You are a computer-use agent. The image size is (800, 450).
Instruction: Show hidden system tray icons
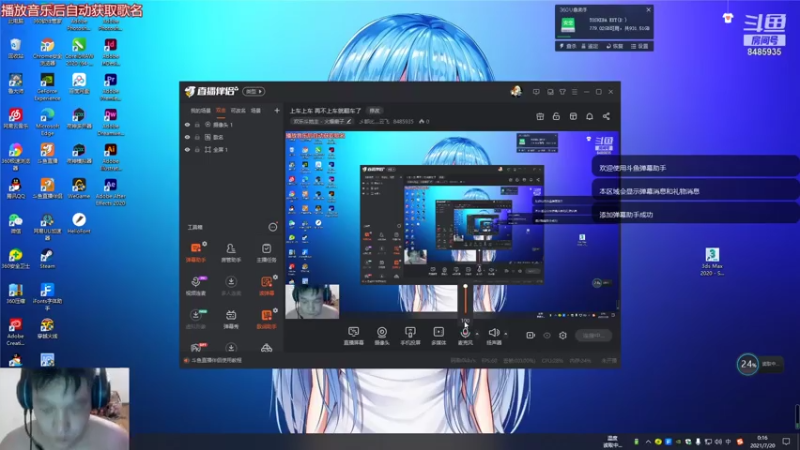point(647,442)
